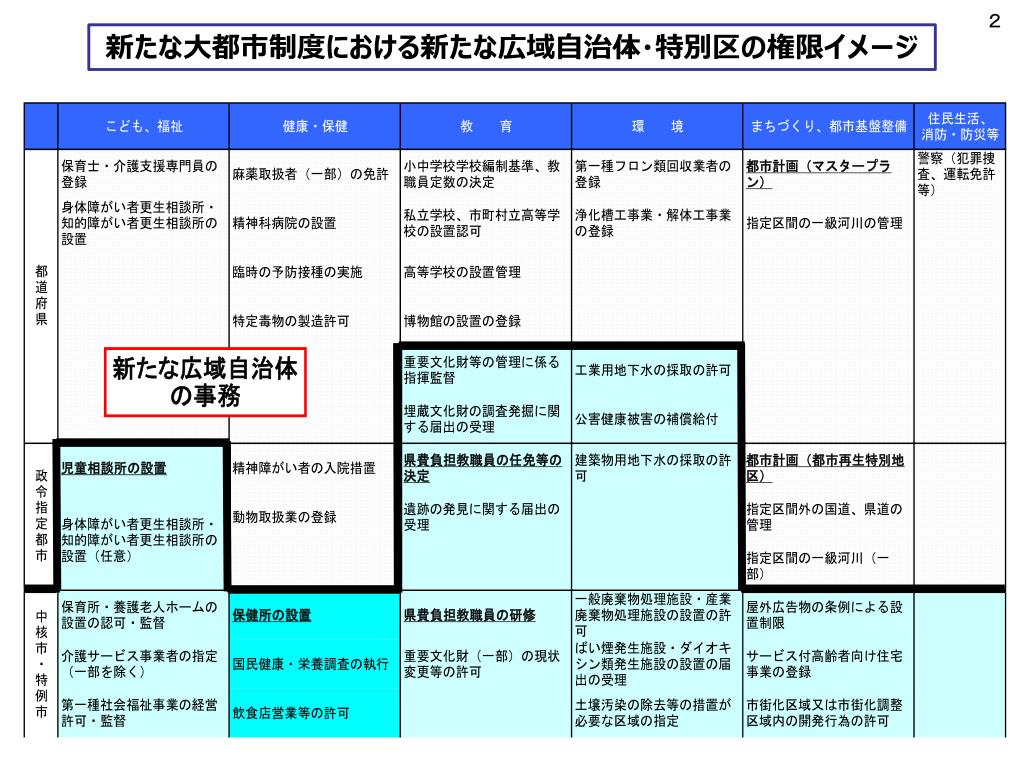Click underlined 県費負担教職員の任免等の決定 text
1024x768 pixels.
pyautogui.click(x=483, y=468)
